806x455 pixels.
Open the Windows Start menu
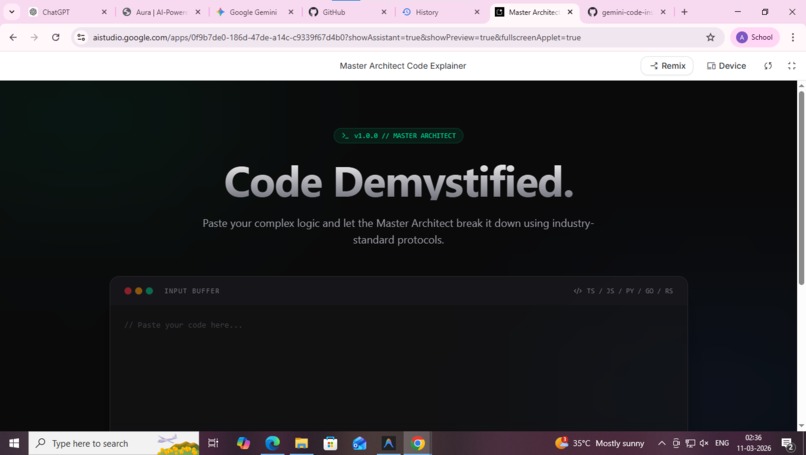[14, 443]
